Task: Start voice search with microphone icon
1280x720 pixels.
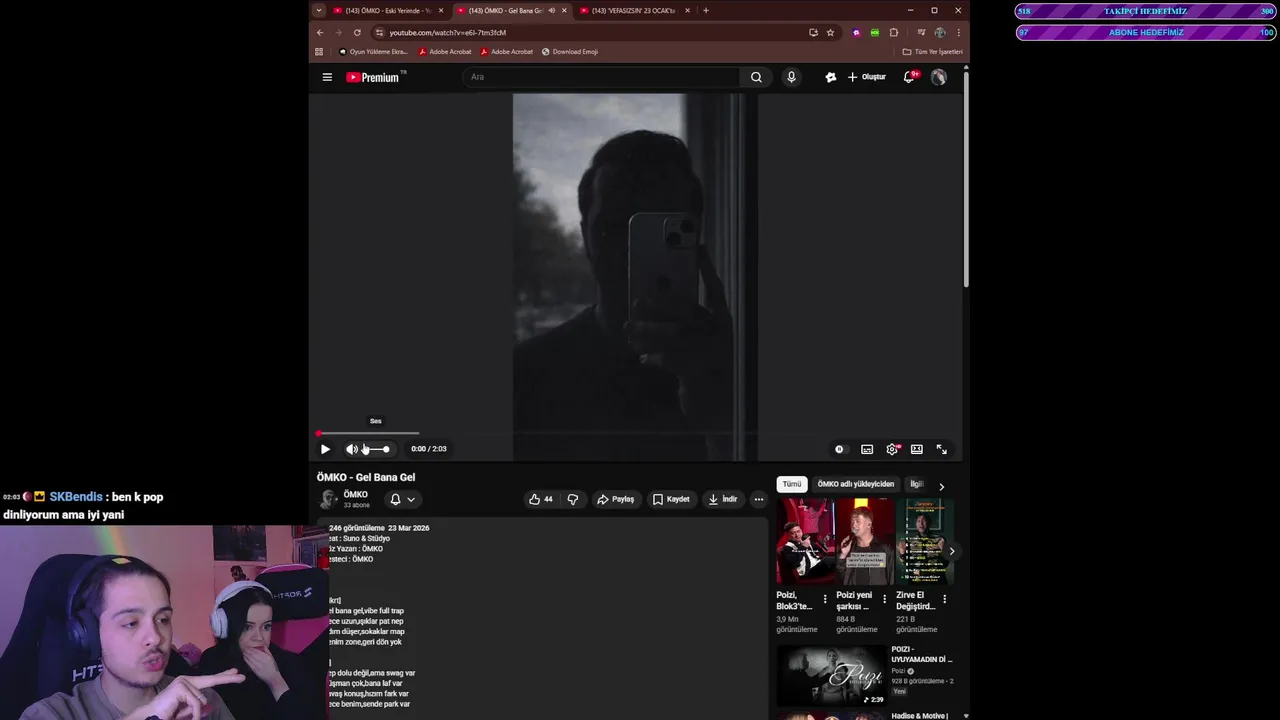Action: tap(791, 77)
